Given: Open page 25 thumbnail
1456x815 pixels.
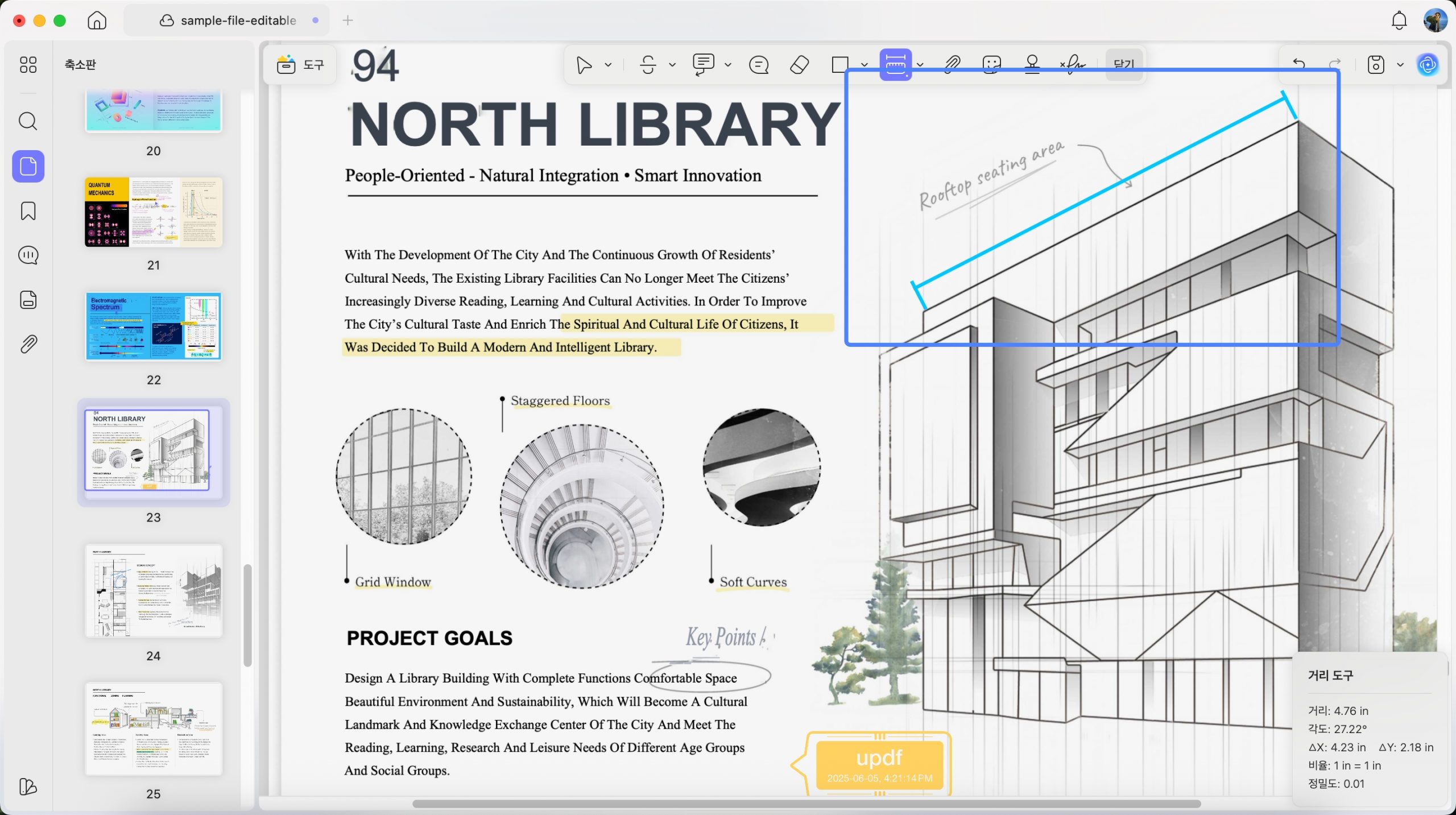Looking at the screenshot, I should (154, 729).
